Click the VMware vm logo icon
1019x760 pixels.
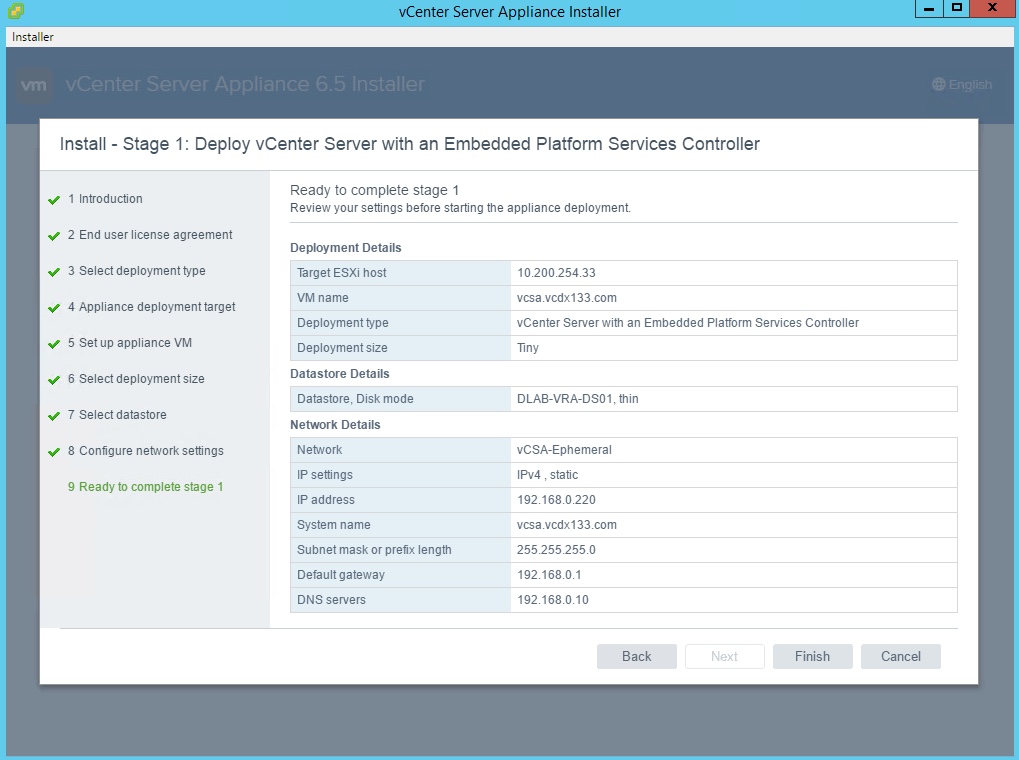click(x=34, y=85)
